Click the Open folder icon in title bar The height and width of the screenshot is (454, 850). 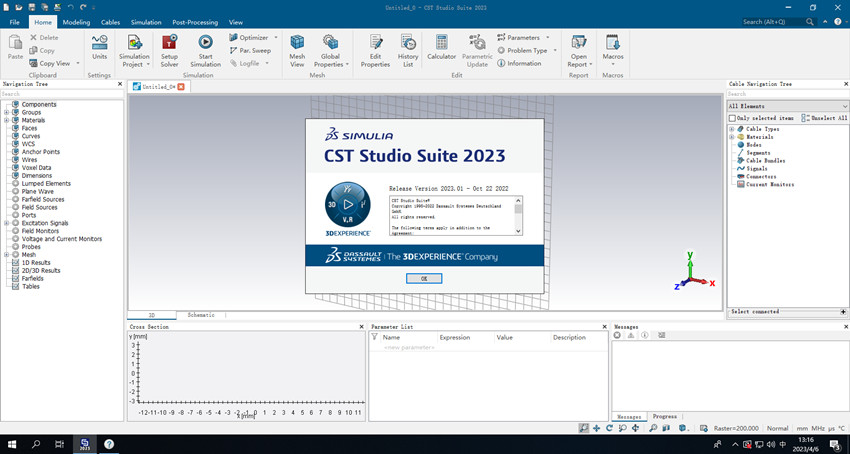(19, 7)
